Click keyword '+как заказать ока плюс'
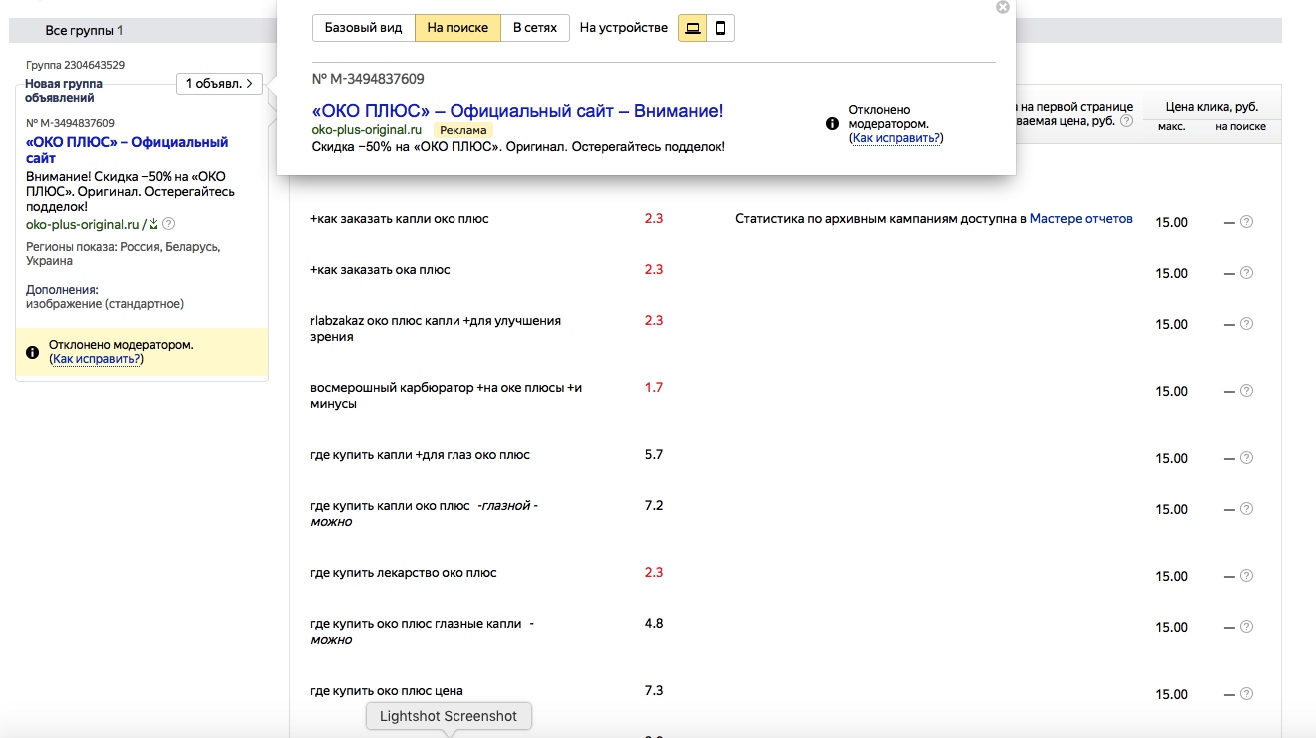This screenshot has width=1316, height=738. point(381,269)
